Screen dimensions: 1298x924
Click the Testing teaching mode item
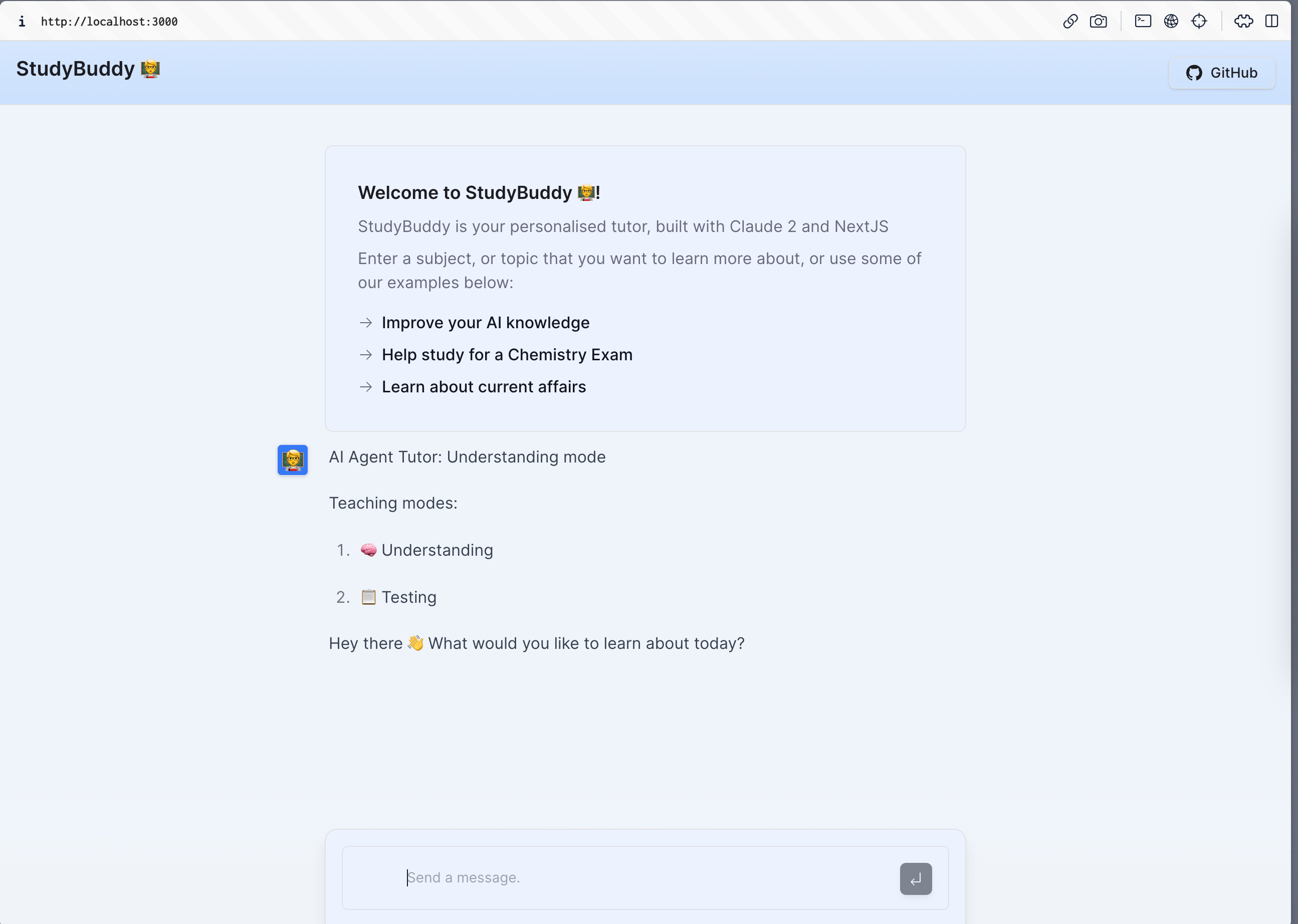pos(408,597)
